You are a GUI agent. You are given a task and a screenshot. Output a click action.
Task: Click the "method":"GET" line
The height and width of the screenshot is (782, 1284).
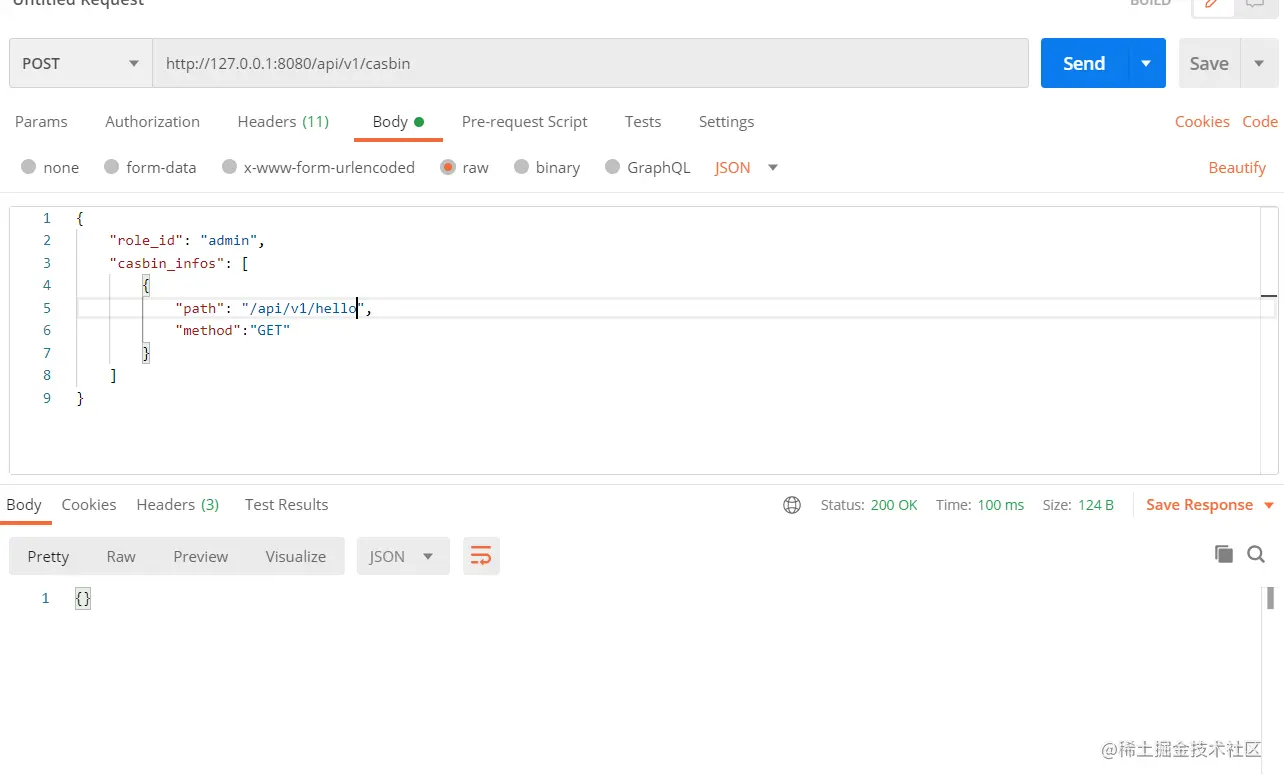coord(232,330)
